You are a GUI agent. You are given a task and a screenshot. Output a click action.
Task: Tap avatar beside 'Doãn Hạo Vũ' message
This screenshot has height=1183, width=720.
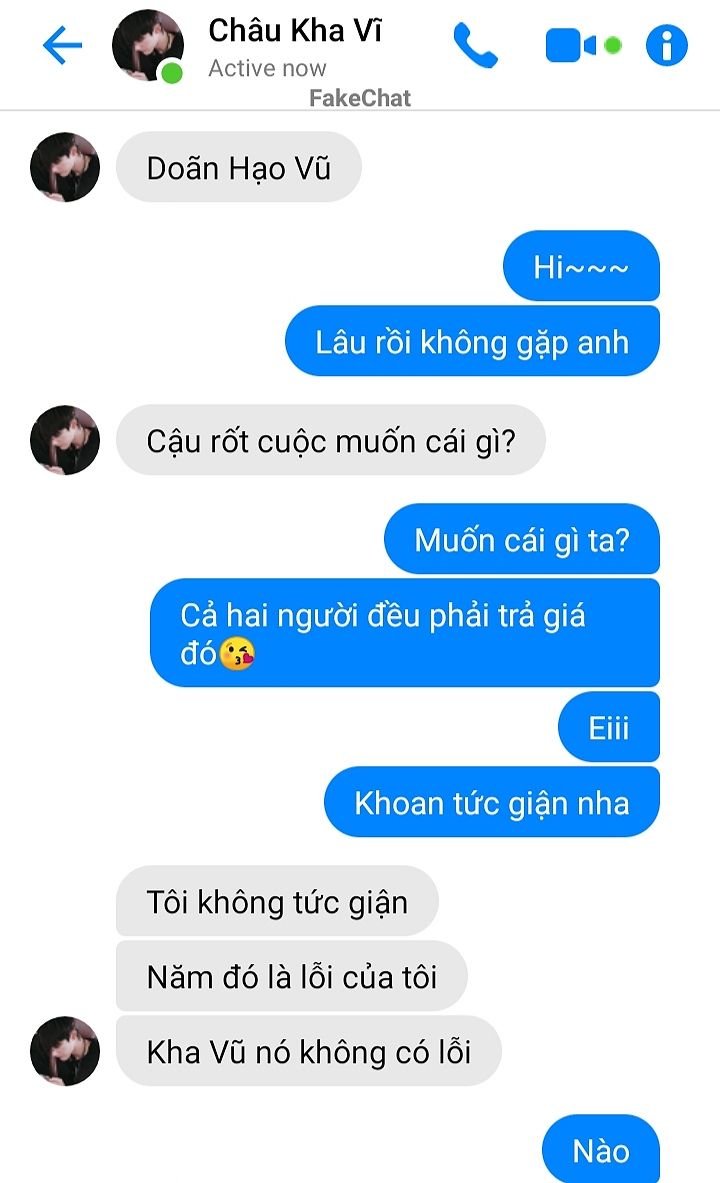point(65,167)
